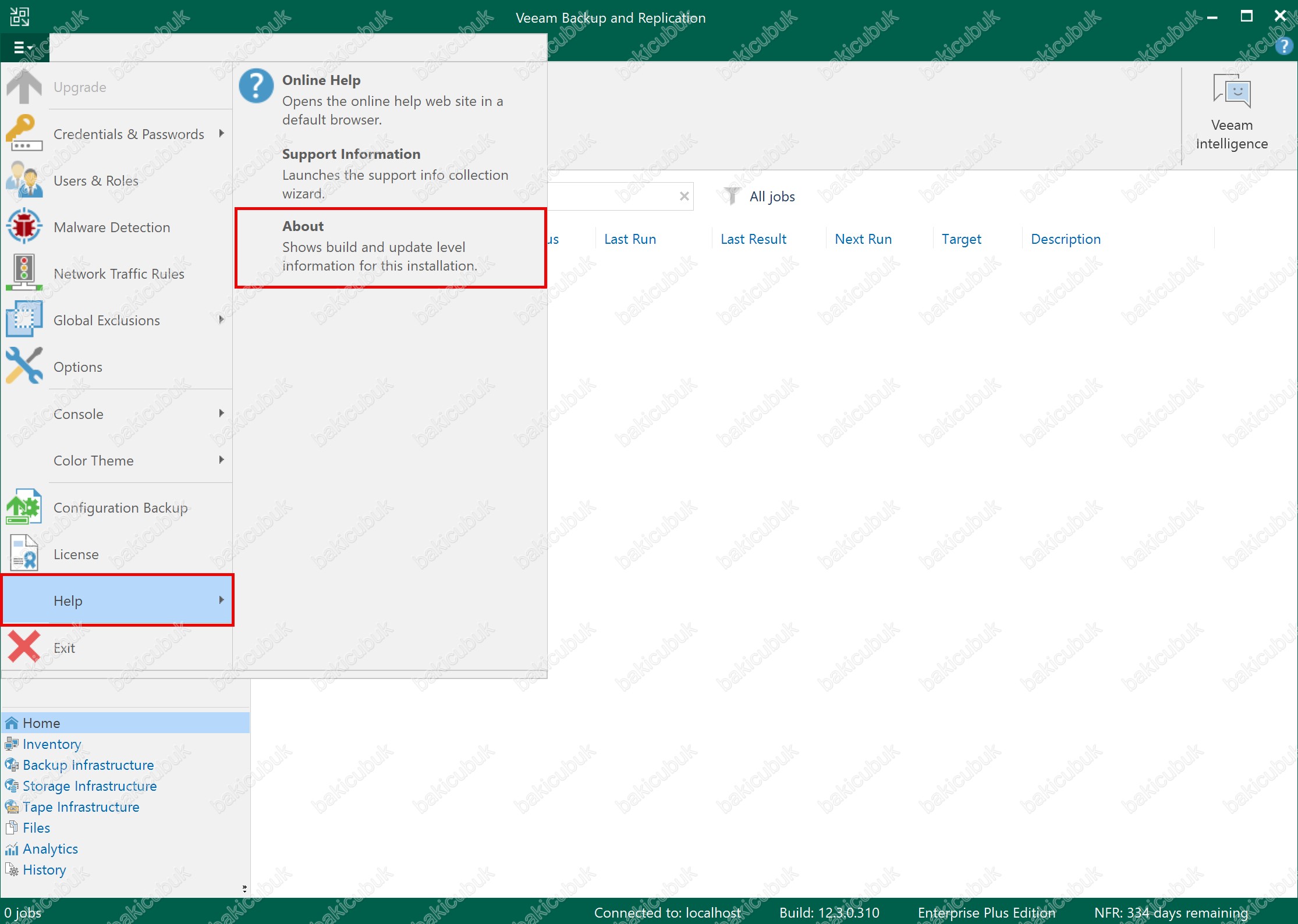Open the main hamburger menu button
The height and width of the screenshot is (924, 1298).
pos(24,48)
